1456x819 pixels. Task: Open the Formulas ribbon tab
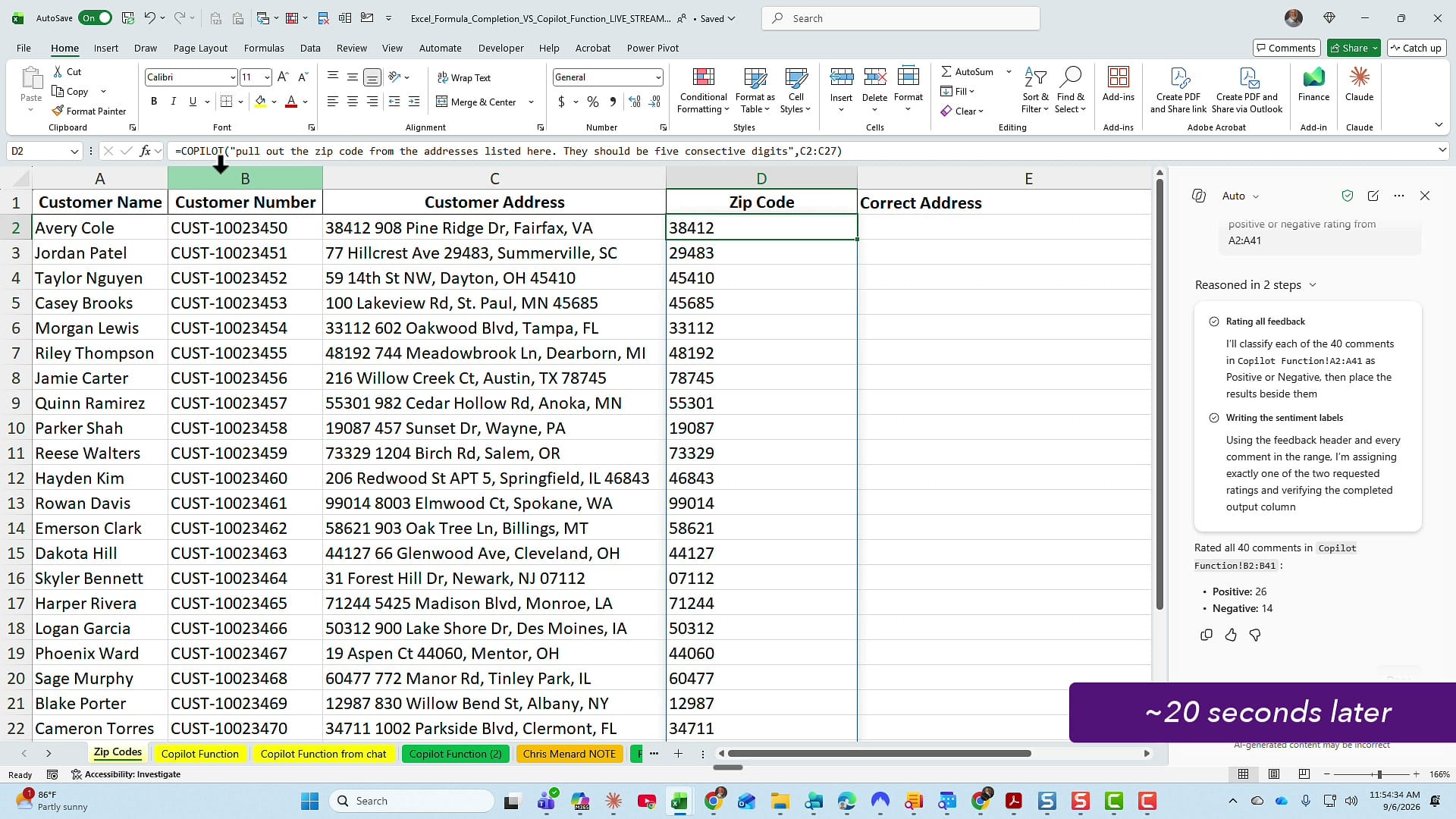[264, 48]
